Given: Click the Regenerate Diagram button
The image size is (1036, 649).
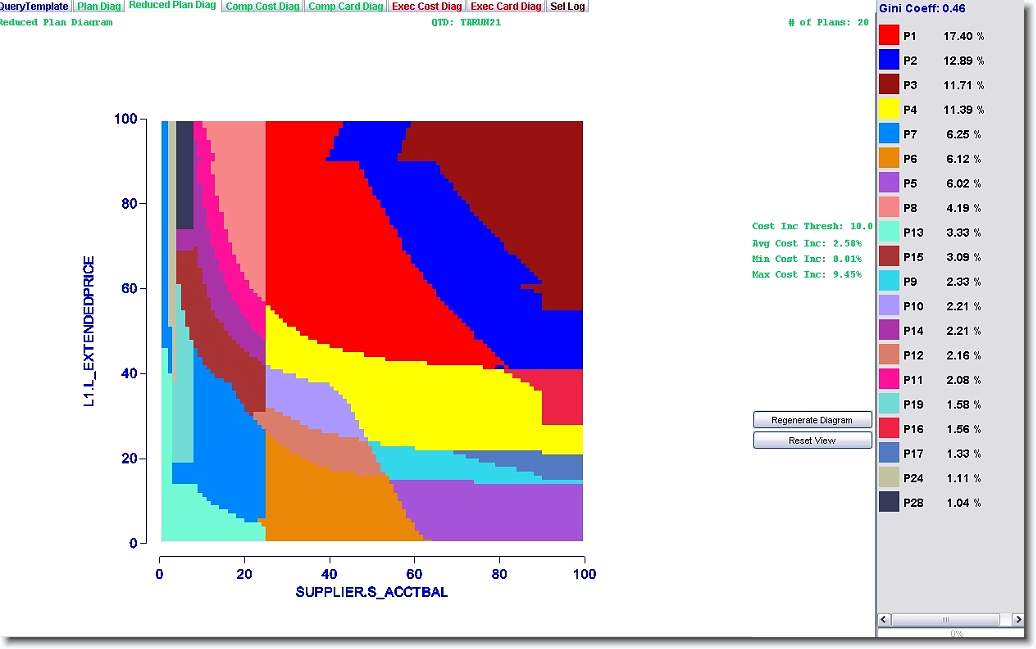Looking at the screenshot, I should tap(812, 420).
